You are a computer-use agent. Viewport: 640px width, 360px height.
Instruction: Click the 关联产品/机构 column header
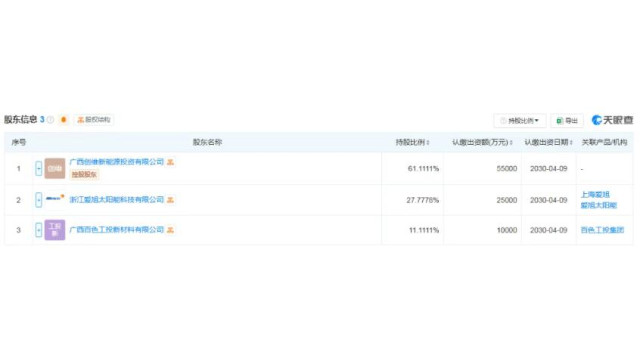[604, 142]
